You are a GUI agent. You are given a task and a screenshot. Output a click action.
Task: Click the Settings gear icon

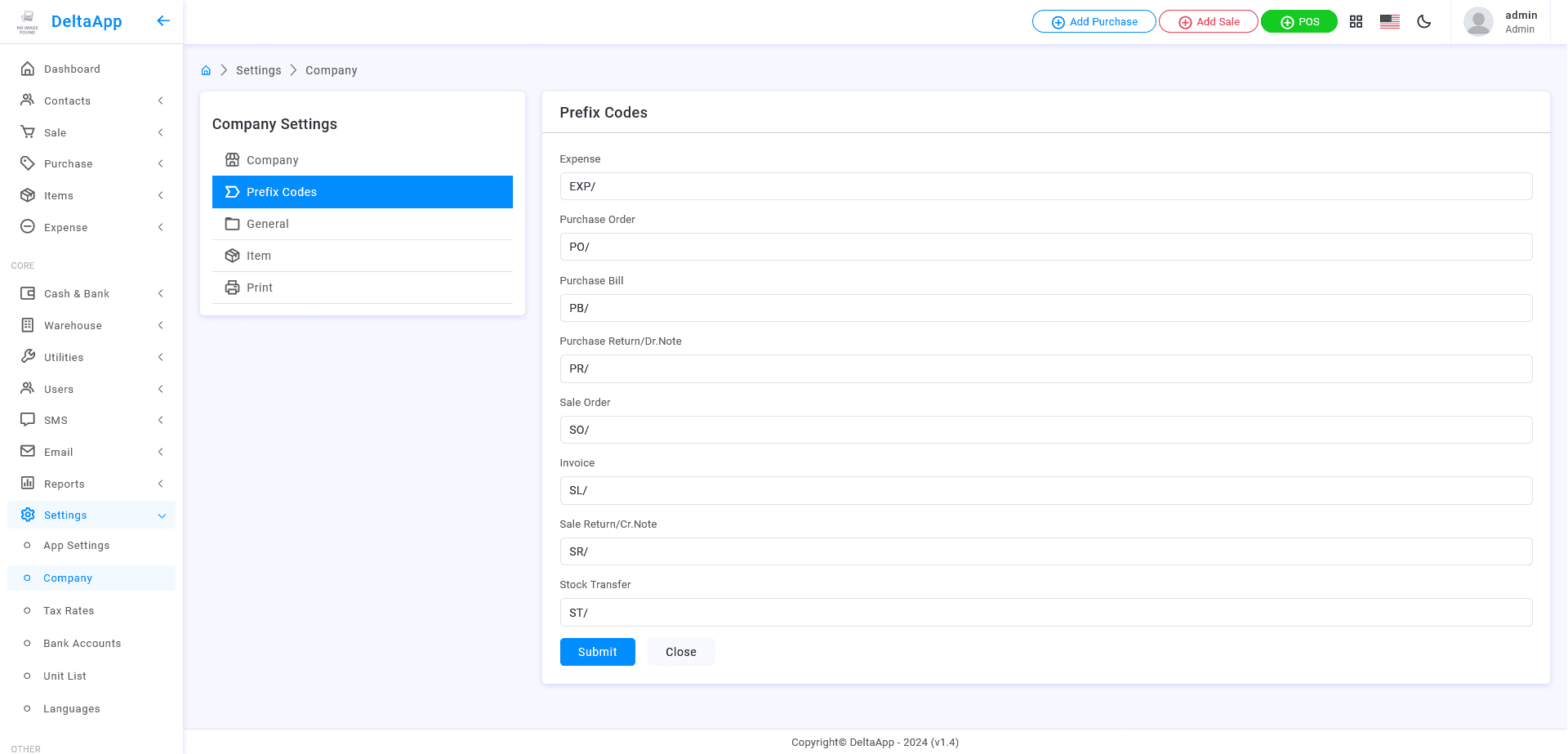click(x=28, y=515)
